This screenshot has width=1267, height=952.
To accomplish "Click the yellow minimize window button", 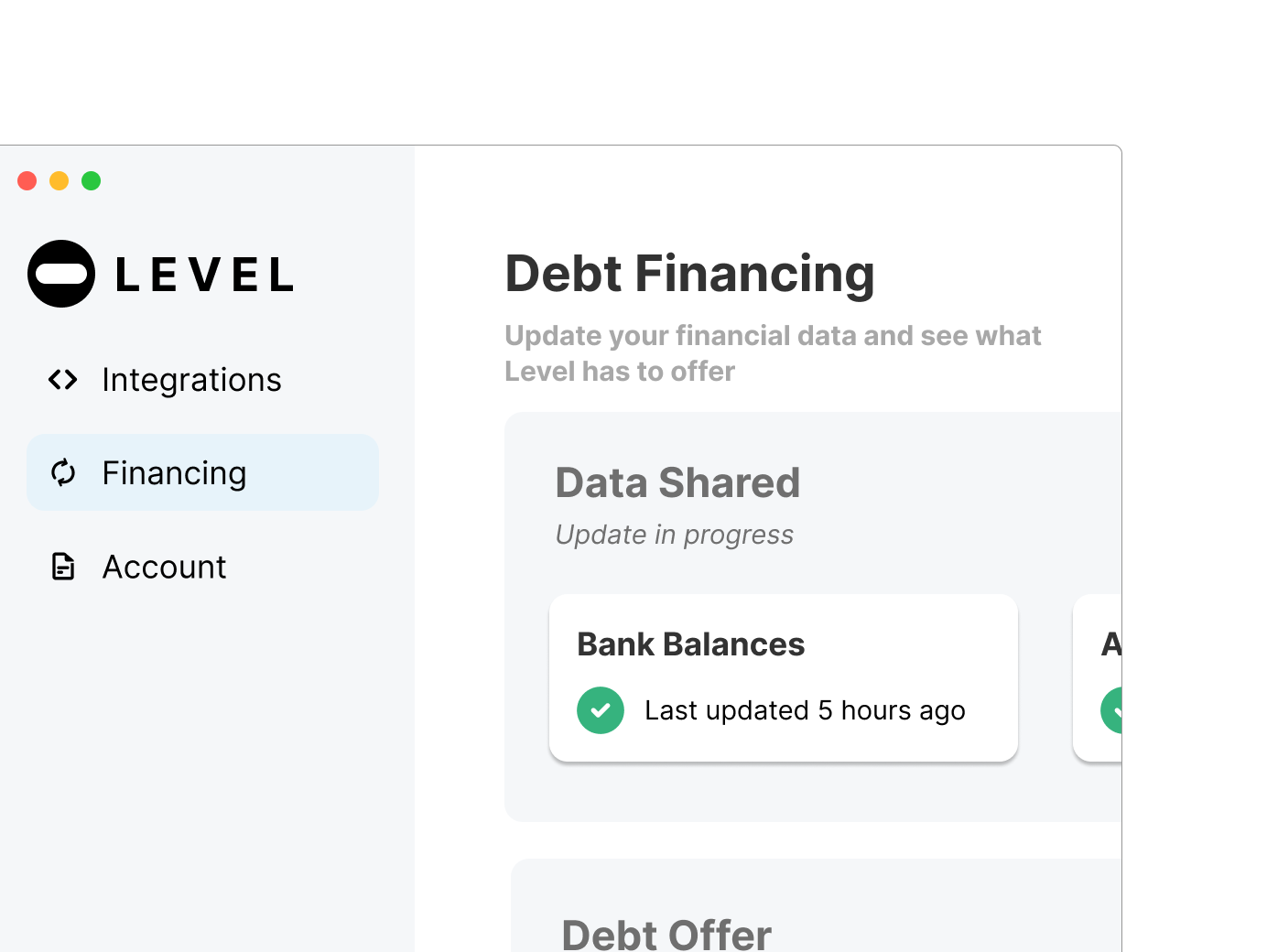I will pyautogui.click(x=60, y=180).
